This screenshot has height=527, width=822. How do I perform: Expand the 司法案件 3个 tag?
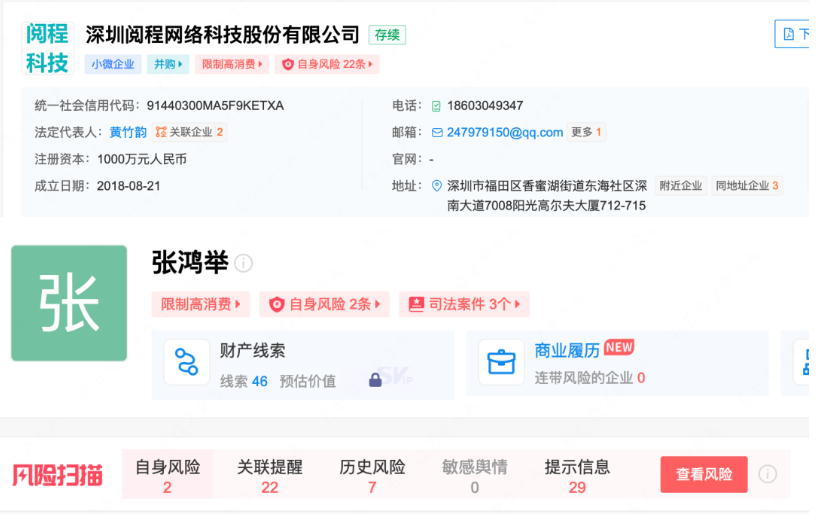[x=464, y=304]
